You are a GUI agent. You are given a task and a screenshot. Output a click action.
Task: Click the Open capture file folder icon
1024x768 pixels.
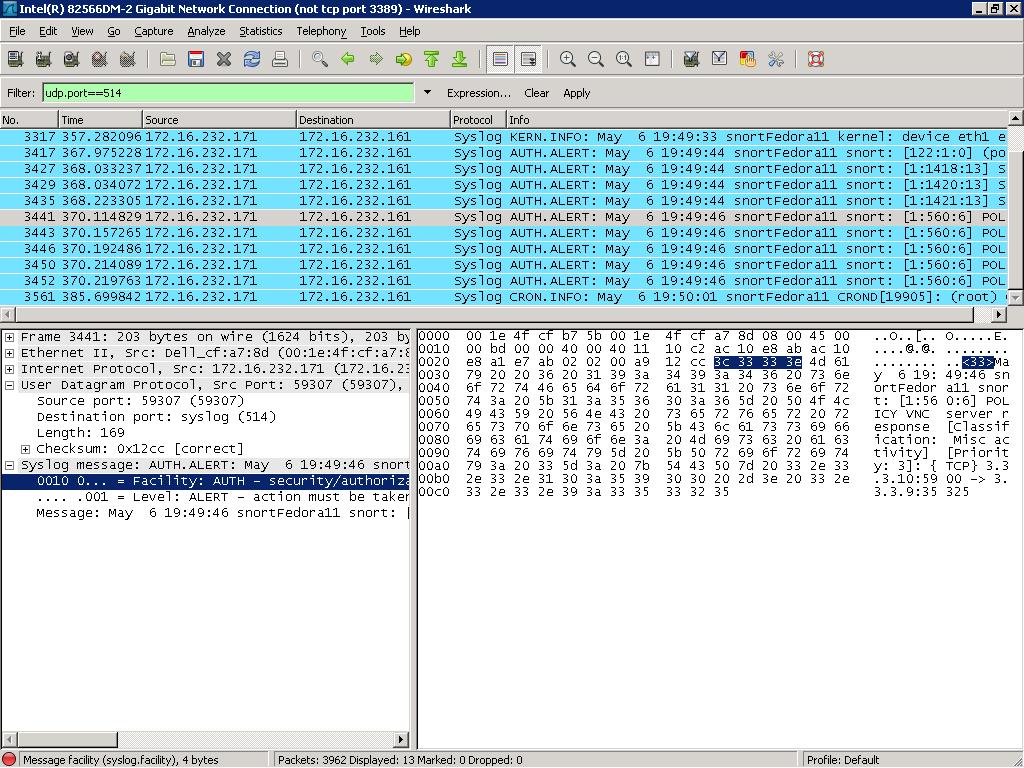coord(168,60)
